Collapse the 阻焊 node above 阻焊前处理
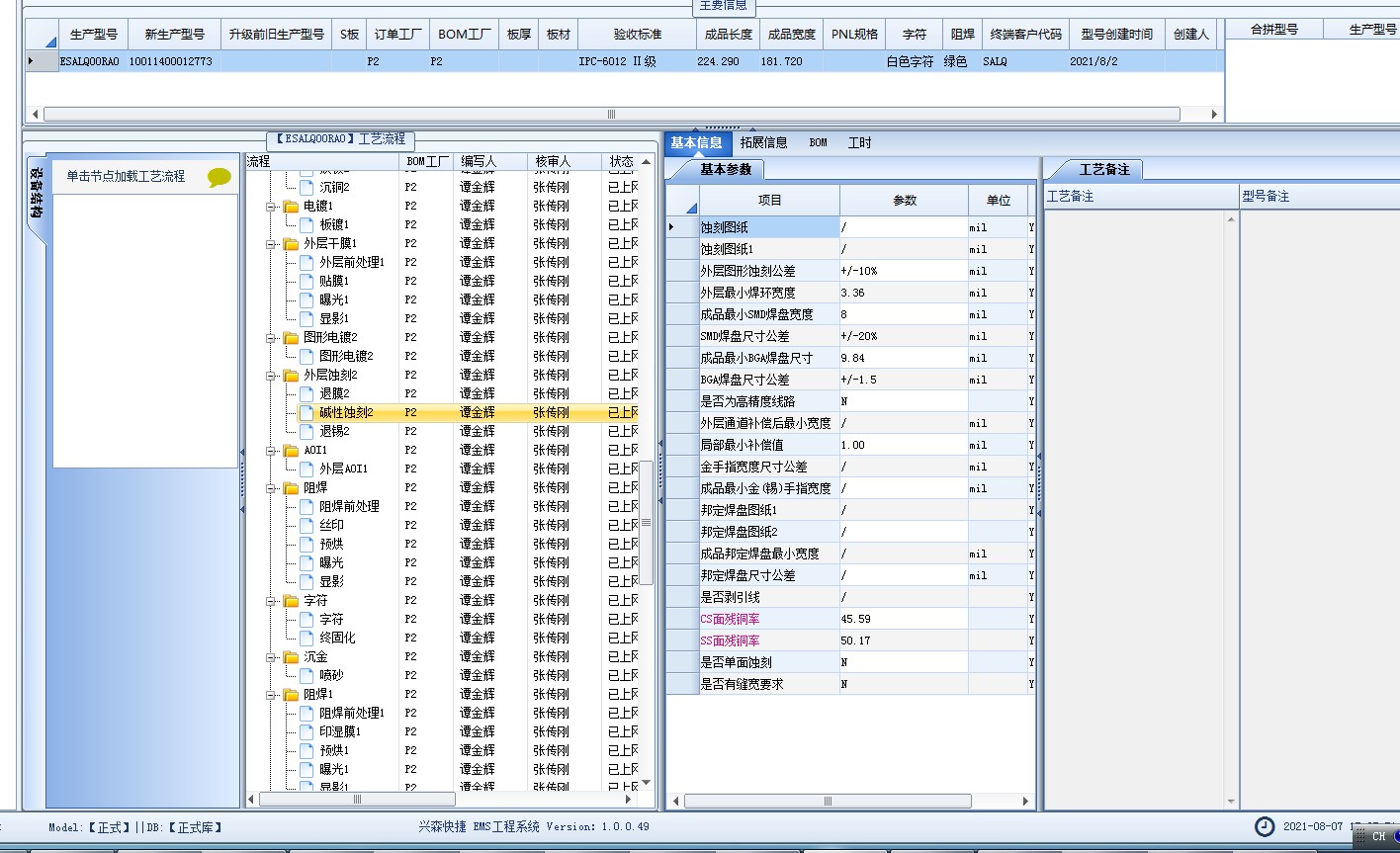The image size is (1400, 853). tap(271, 488)
